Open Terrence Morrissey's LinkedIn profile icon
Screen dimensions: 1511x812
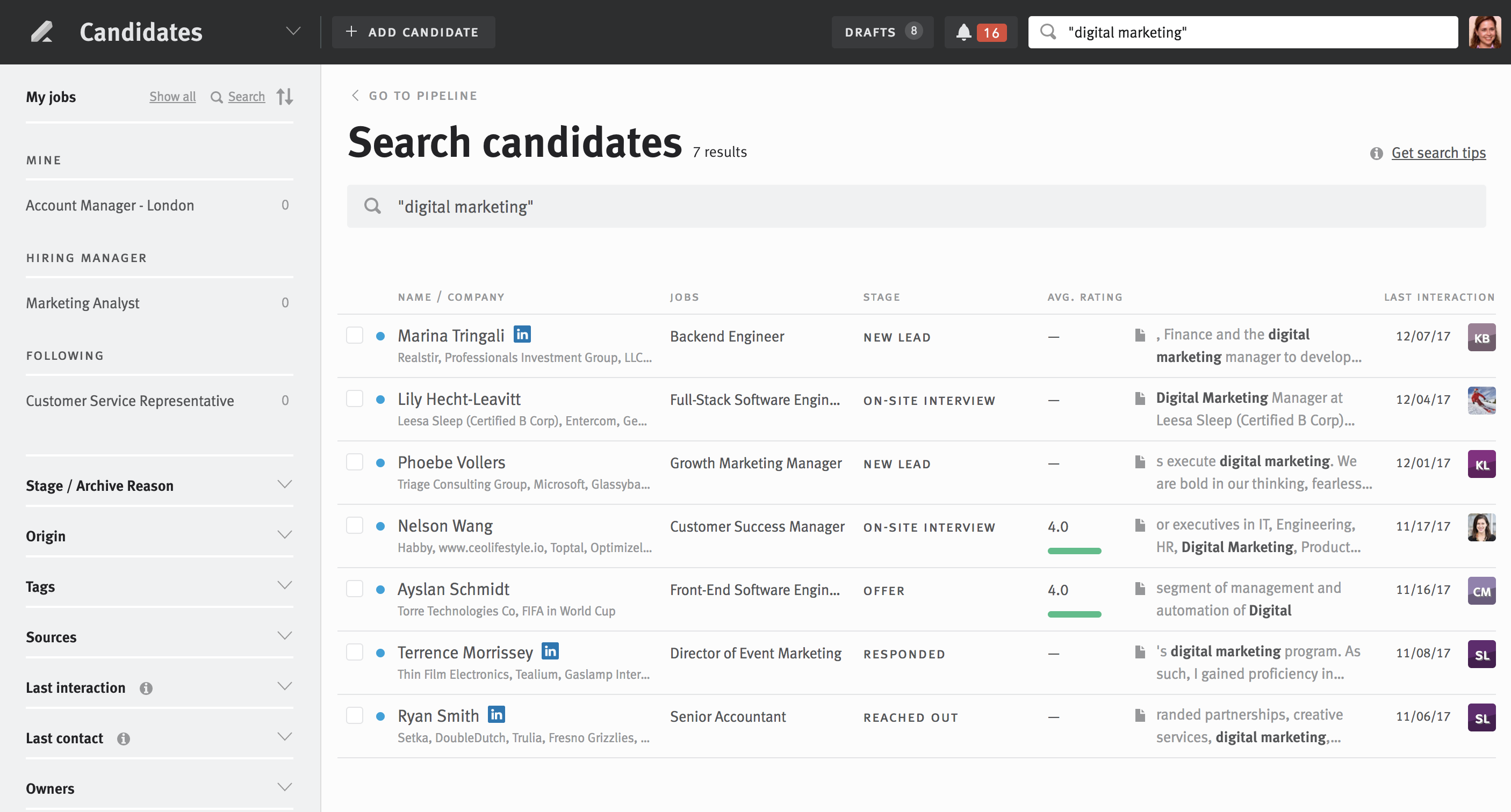pyautogui.click(x=550, y=651)
